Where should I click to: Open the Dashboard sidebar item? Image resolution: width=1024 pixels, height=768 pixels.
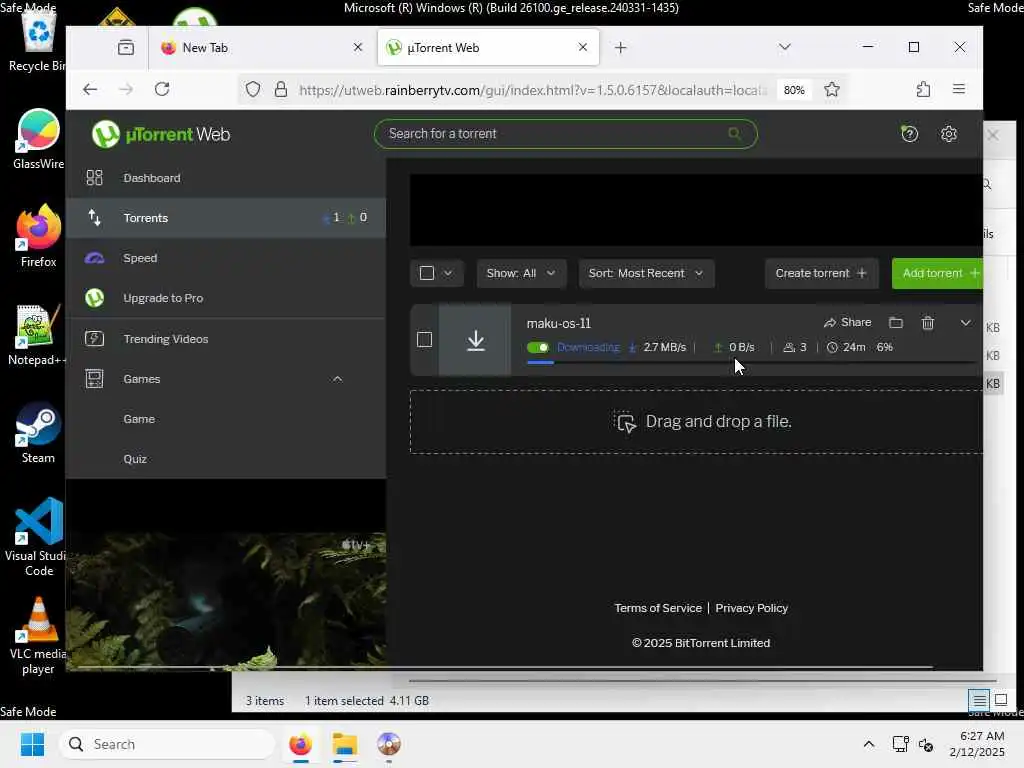pyautogui.click(x=225, y=178)
